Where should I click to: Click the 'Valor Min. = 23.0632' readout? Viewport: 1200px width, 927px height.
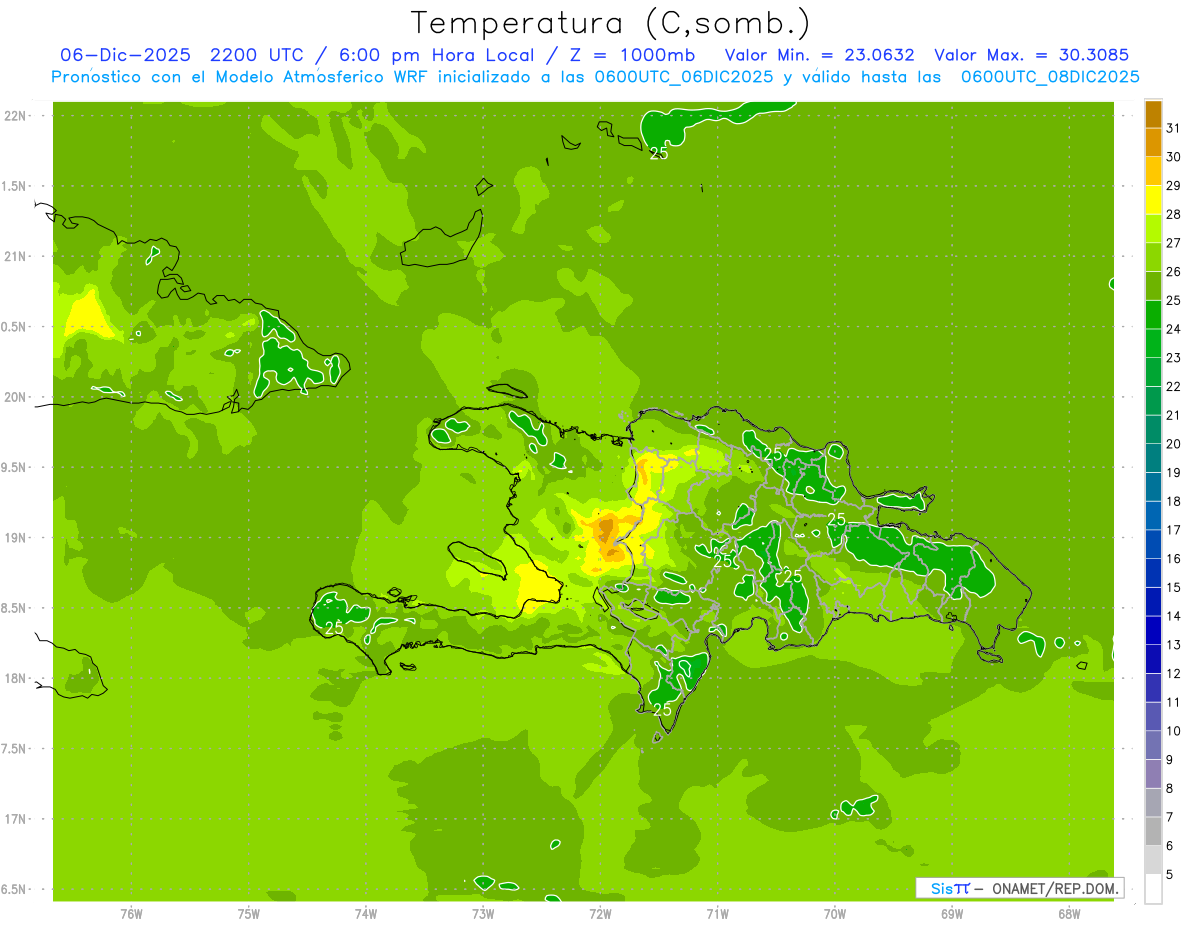819,55
